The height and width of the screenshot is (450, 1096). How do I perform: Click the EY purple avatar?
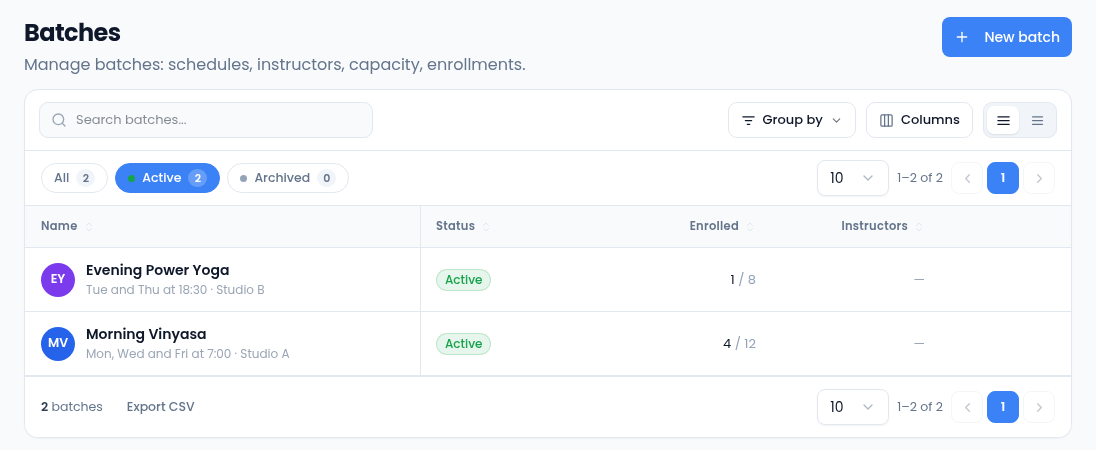coord(58,280)
